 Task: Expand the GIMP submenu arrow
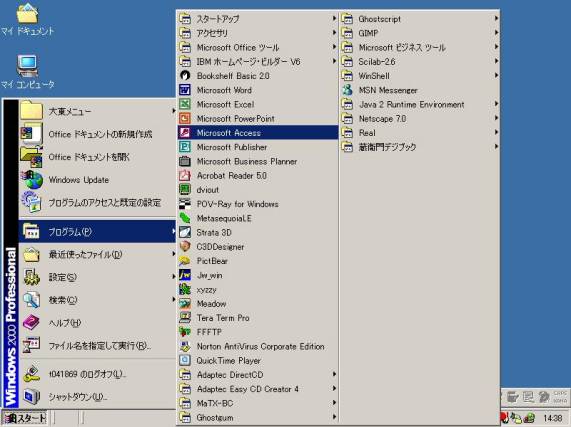496,32
